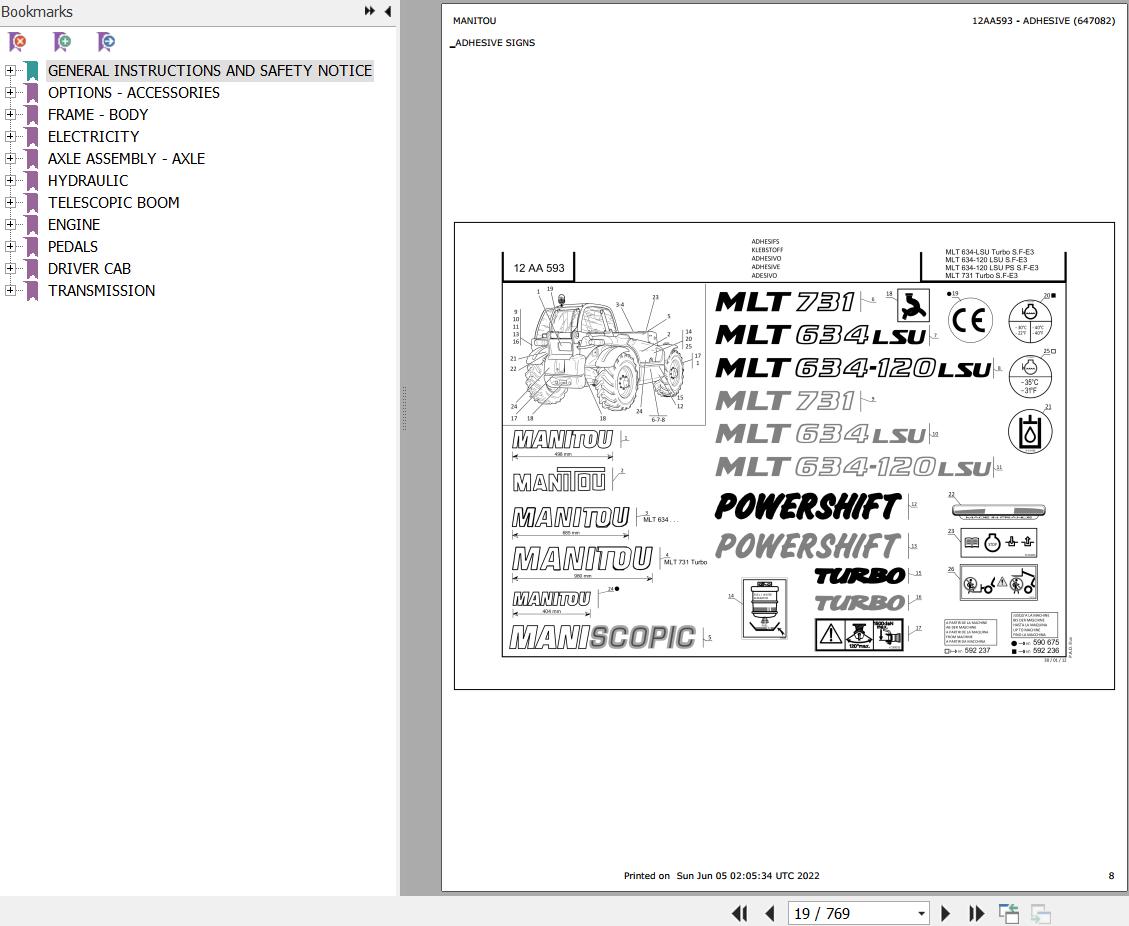The width and height of the screenshot is (1129, 926).
Task: Open the HYDRAULIC bookmark
Action: [88, 181]
